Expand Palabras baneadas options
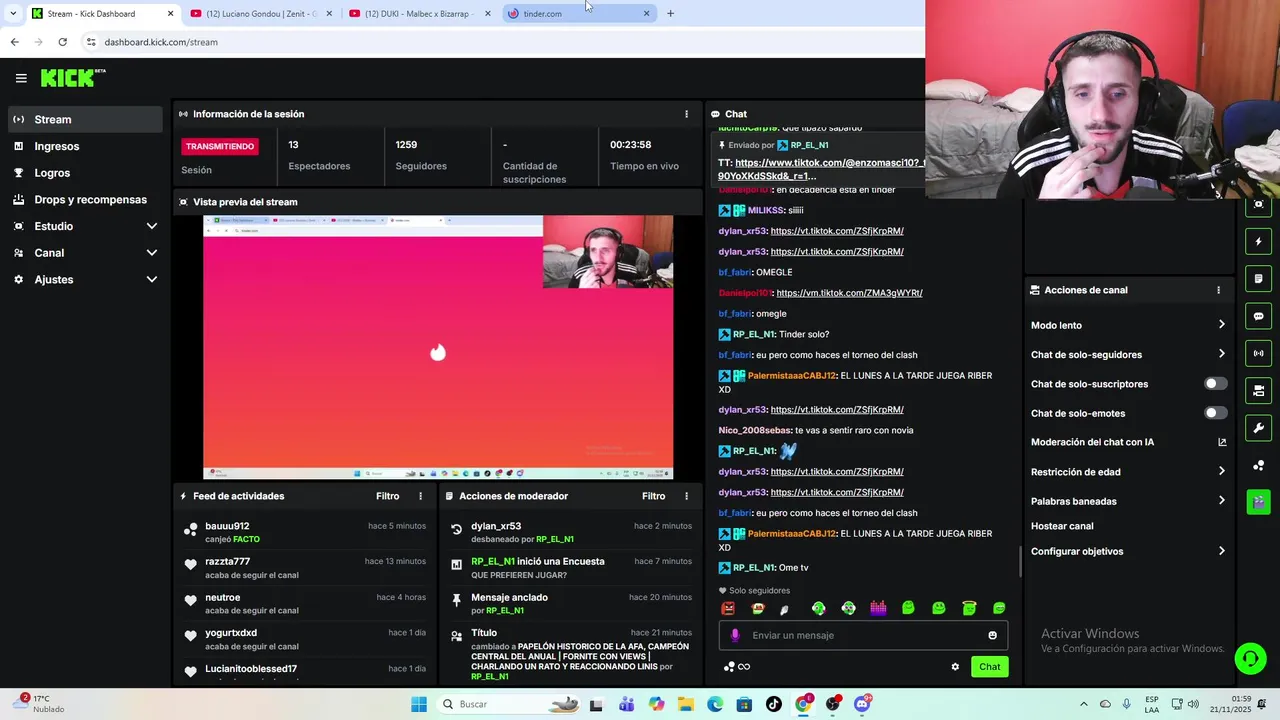The height and width of the screenshot is (720, 1280). pyautogui.click(x=1221, y=501)
